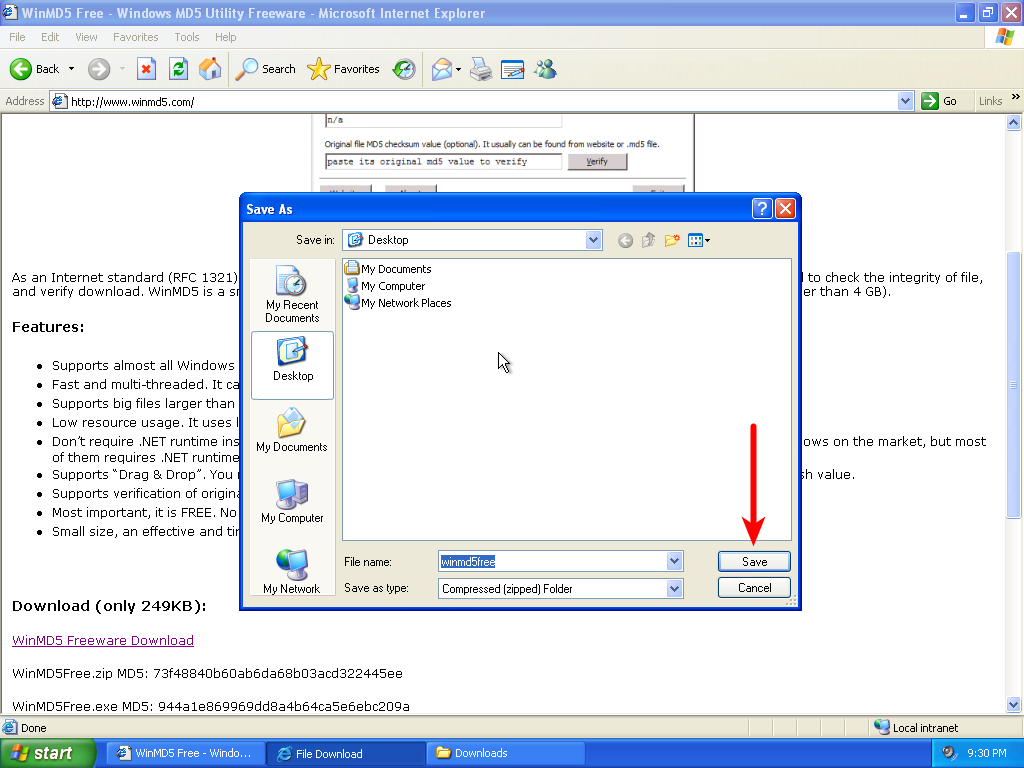
Task: Select My Network Places in file list
Action: tap(398, 303)
